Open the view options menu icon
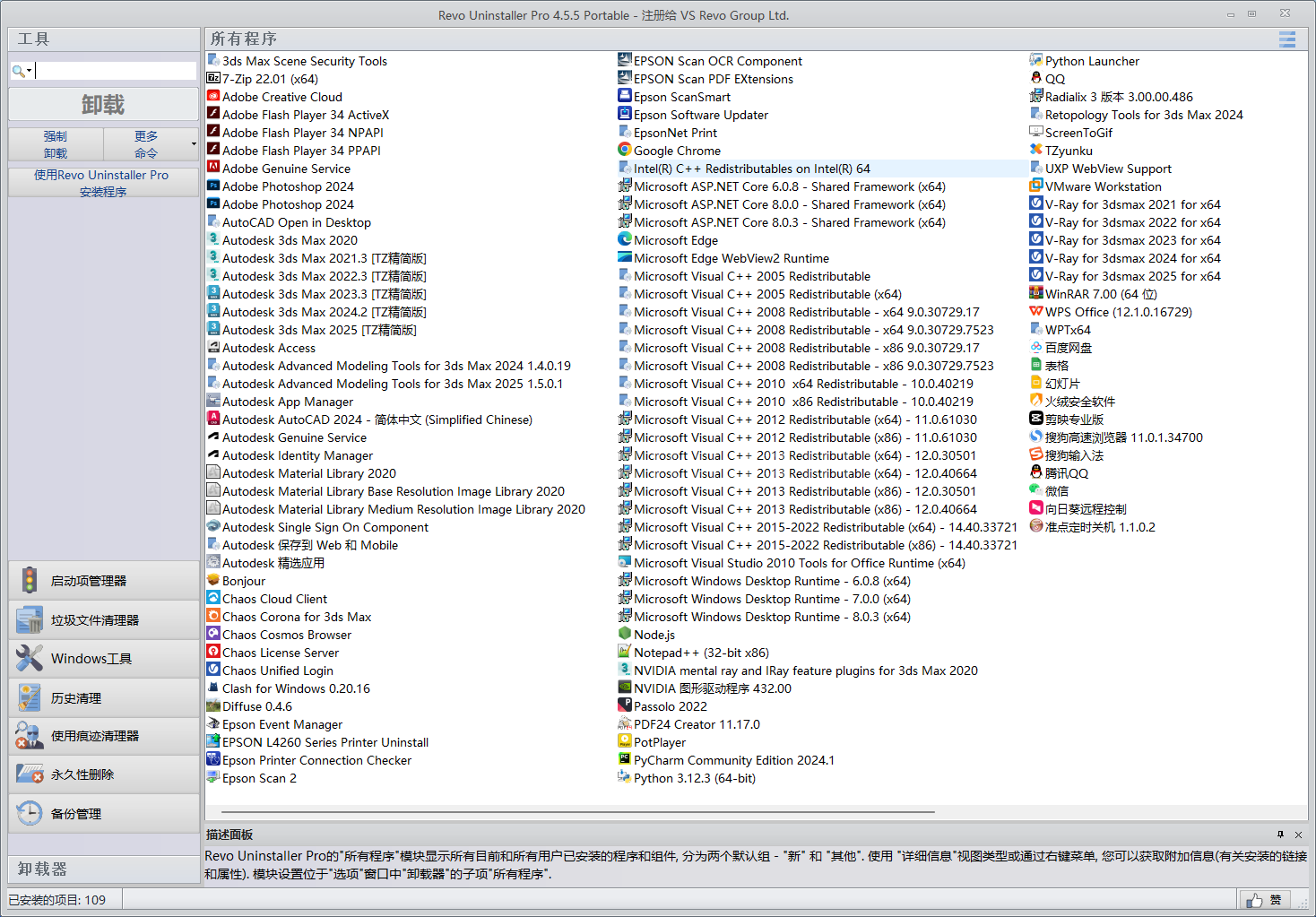The width and height of the screenshot is (1316, 917). pos(1287,39)
